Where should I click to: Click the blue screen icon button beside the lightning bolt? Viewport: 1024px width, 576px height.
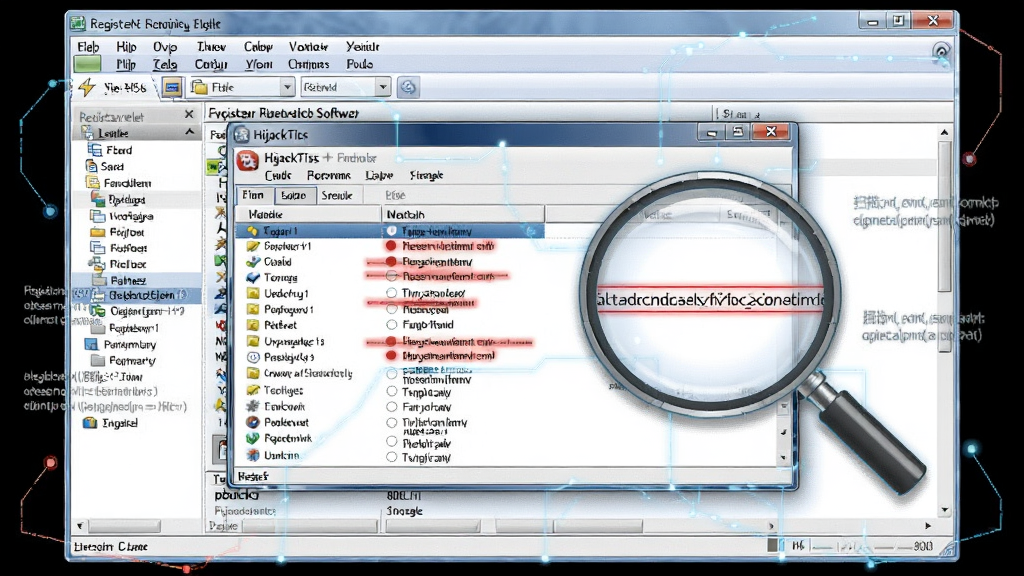coord(172,88)
